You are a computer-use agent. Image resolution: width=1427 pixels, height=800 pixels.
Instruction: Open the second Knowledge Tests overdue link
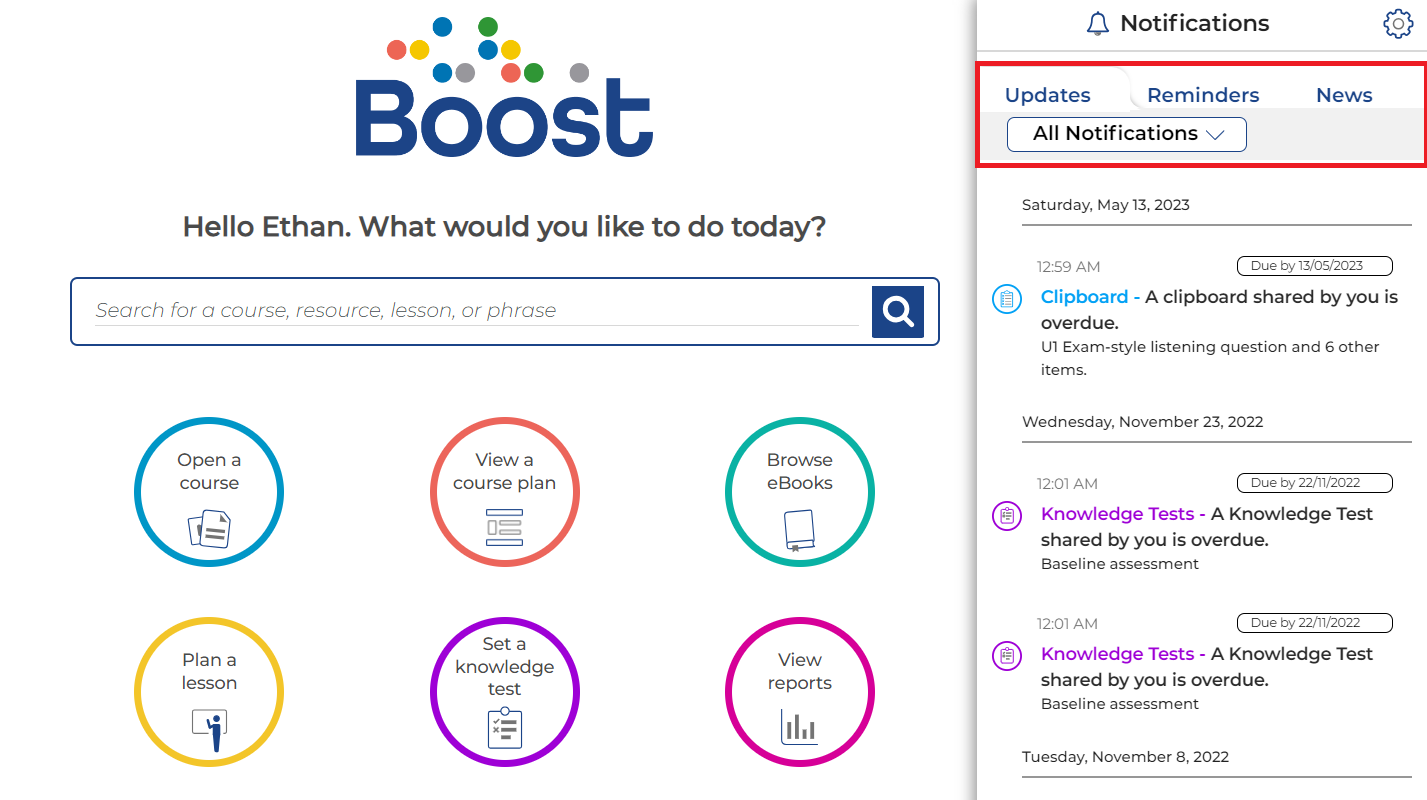pos(1117,654)
